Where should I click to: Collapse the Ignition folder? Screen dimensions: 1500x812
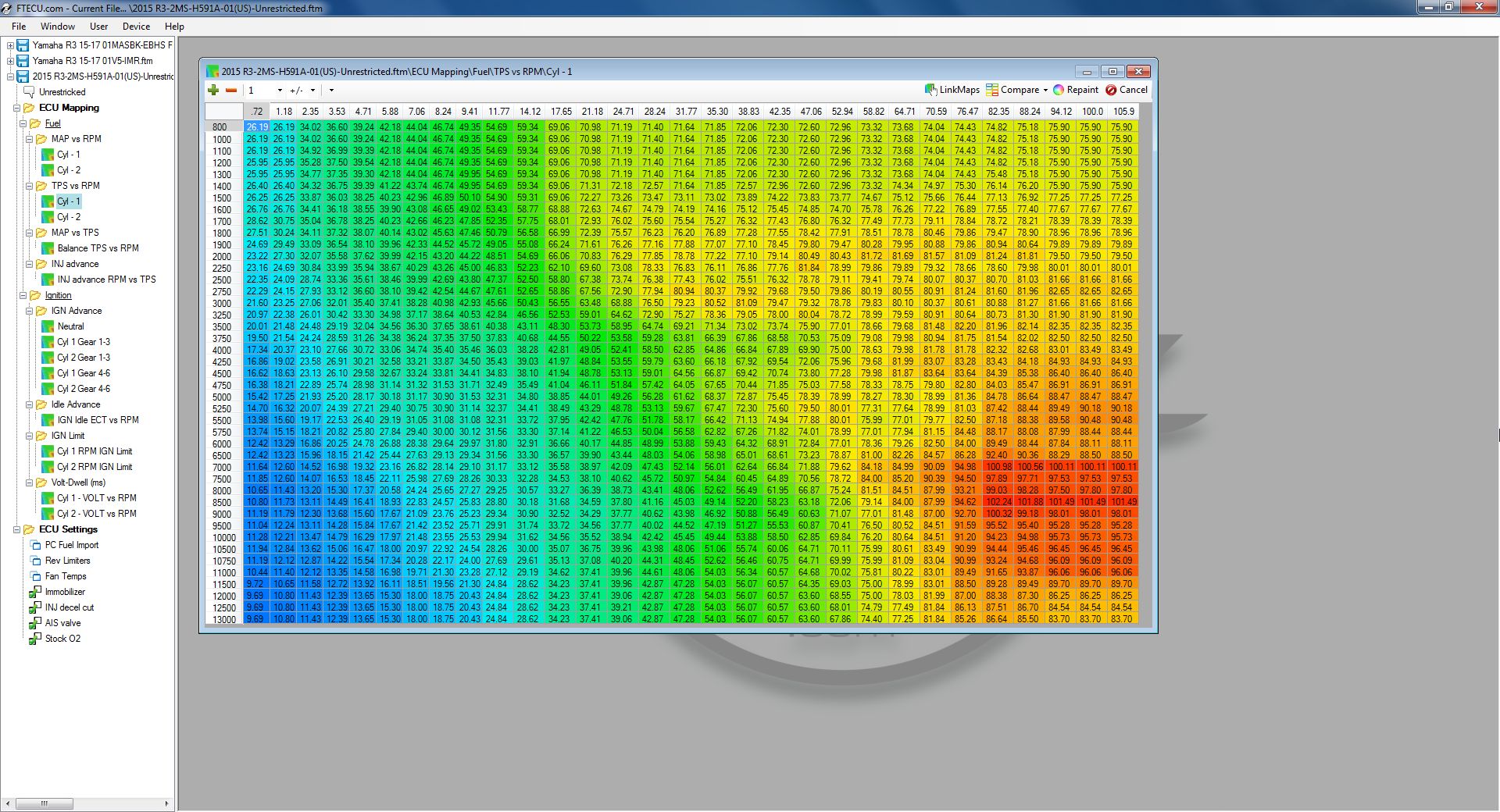(23, 295)
